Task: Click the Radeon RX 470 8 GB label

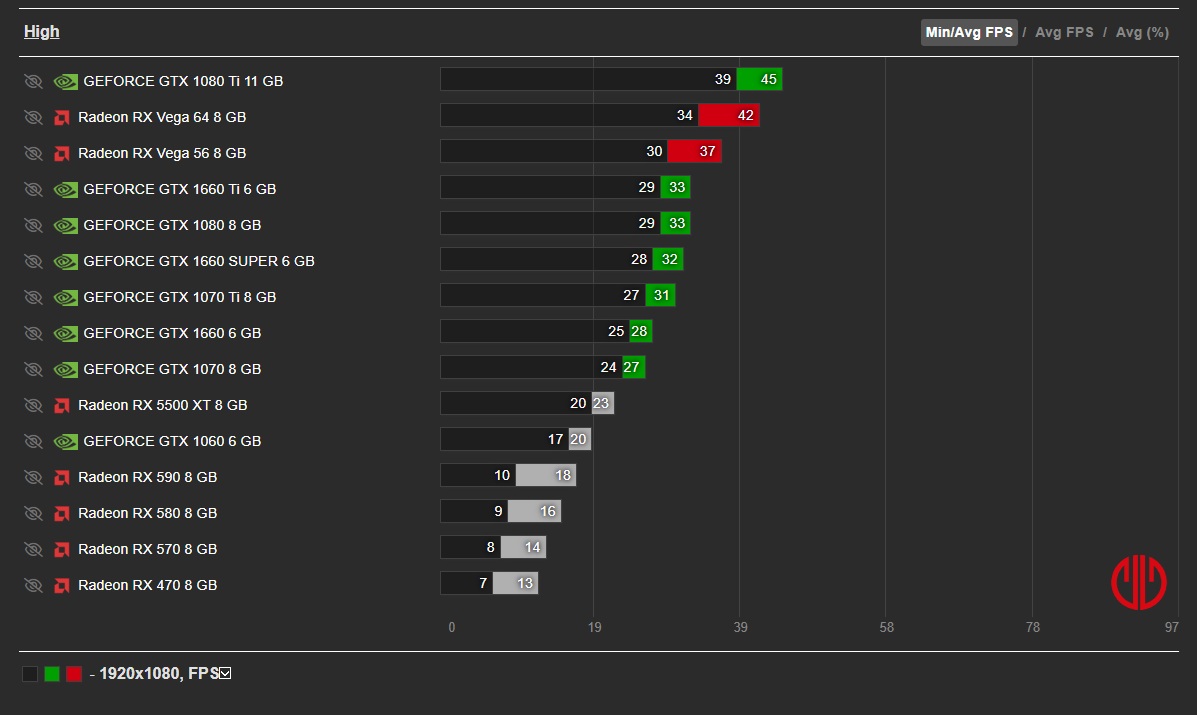Action: [x=147, y=585]
